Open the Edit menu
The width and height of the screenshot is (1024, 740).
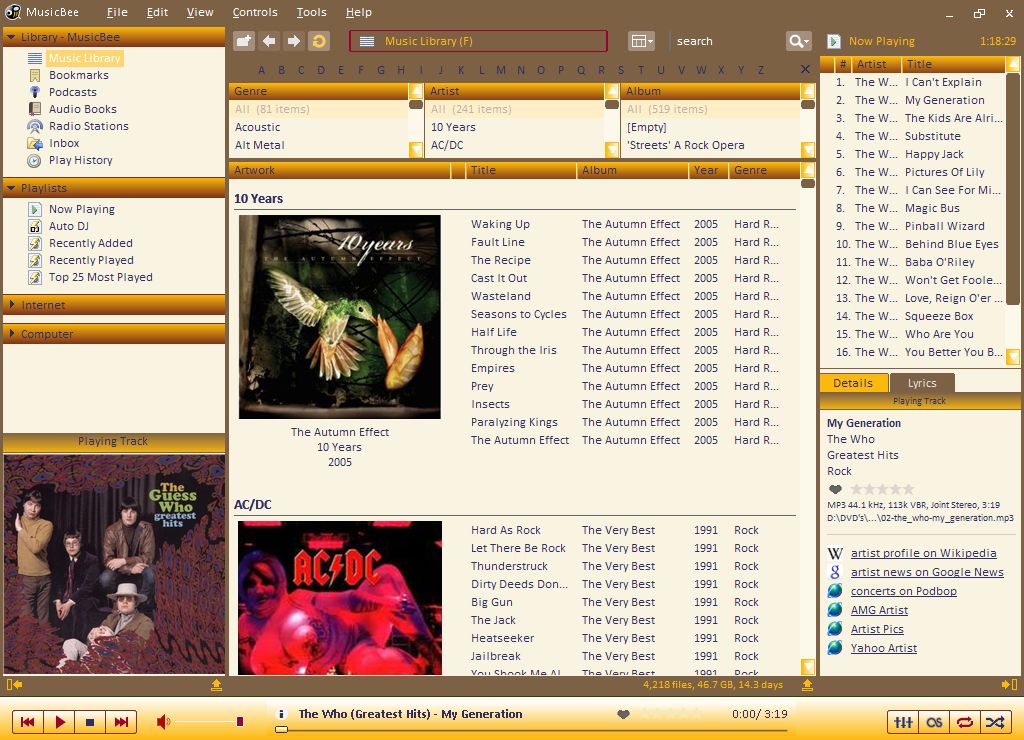pyautogui.click(x=157, y=12)
